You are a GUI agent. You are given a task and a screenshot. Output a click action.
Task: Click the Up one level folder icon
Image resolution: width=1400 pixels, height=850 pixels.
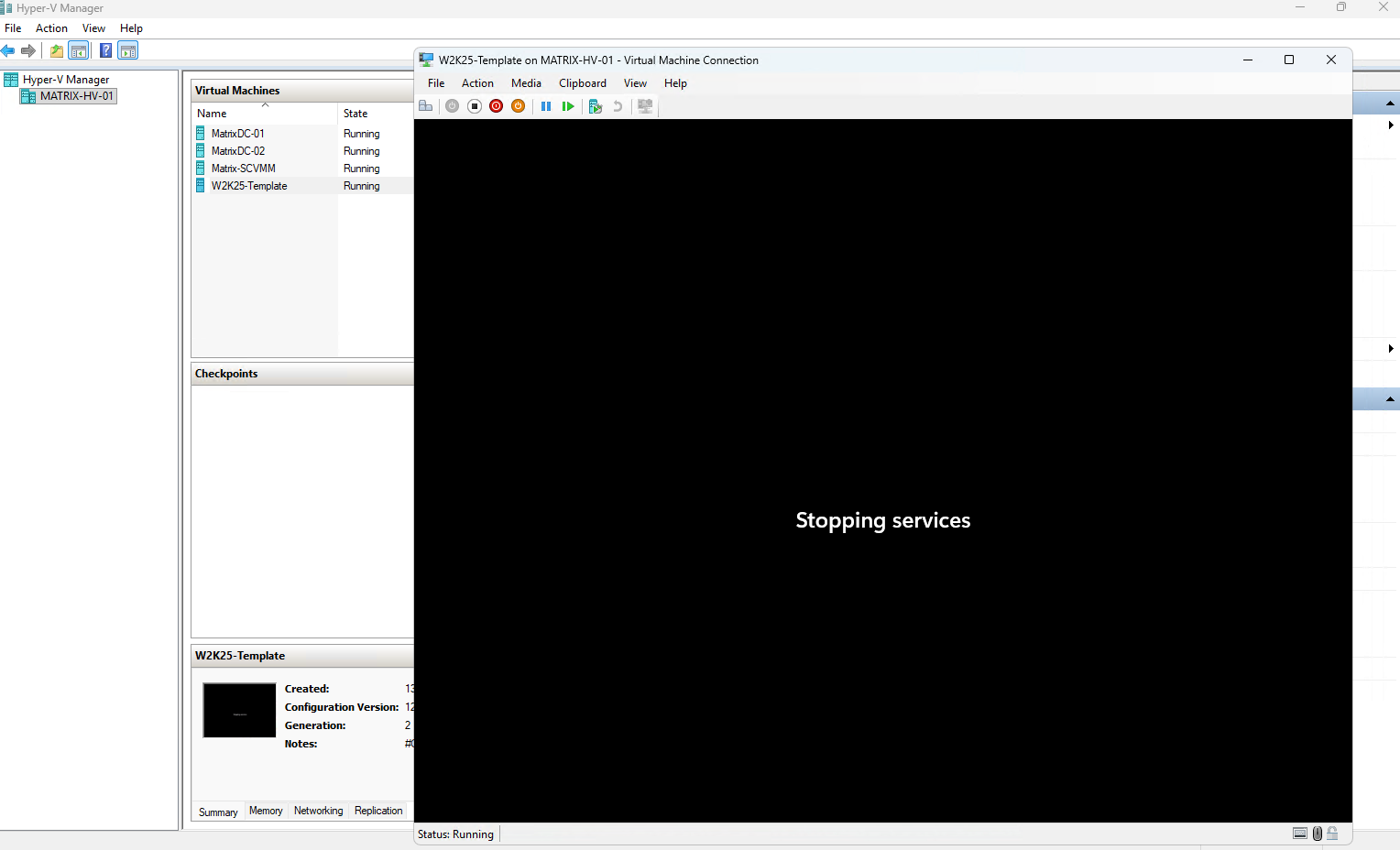tap(57, 51)
